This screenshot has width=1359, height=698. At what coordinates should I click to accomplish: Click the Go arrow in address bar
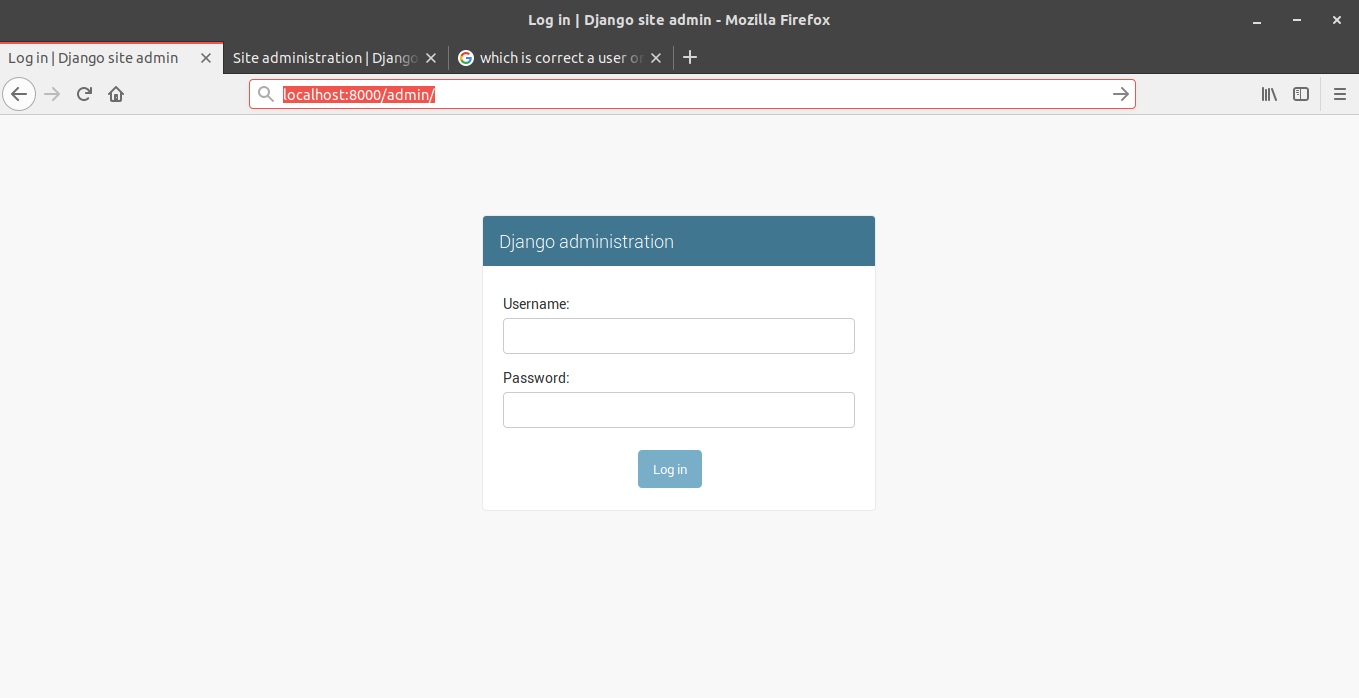coord(1121,94)
